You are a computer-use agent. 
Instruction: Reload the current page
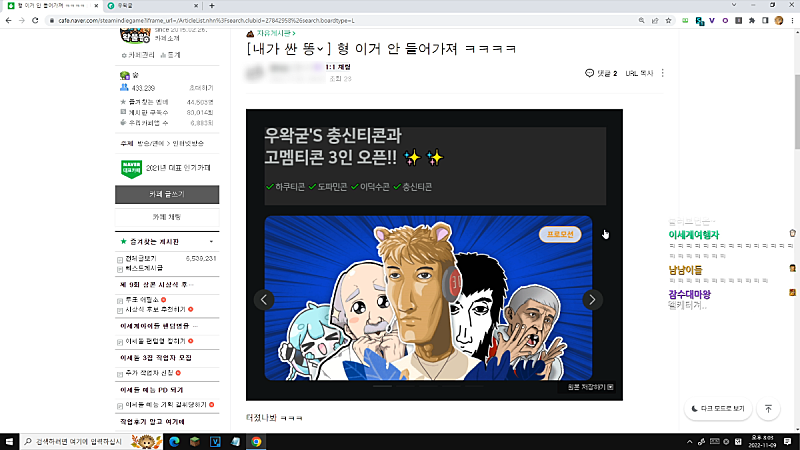[x=35, y=20]
